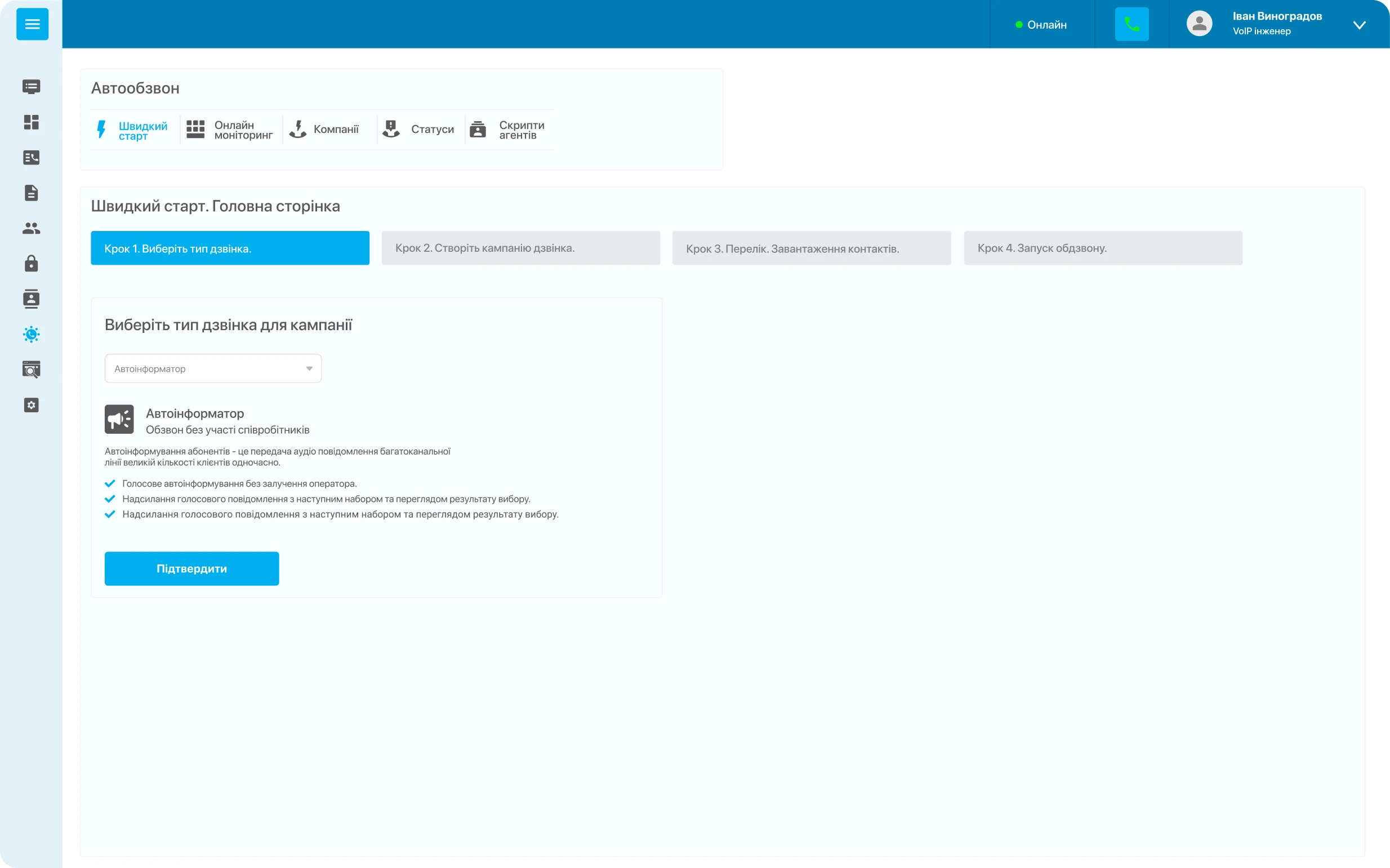The image size is (1390, 868).
Task: Click text Обзвон без участі співробітників
Action: pos(228,430)
